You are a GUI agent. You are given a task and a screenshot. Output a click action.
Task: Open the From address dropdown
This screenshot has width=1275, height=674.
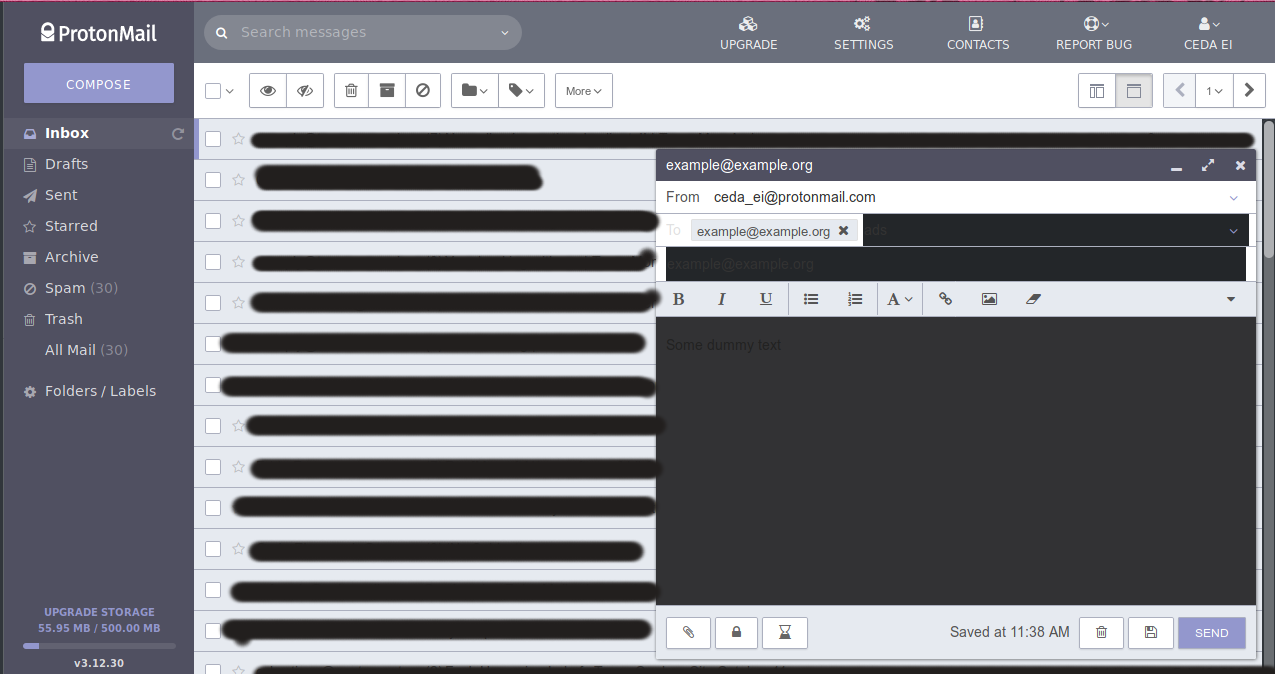[x=1233, y=198]
